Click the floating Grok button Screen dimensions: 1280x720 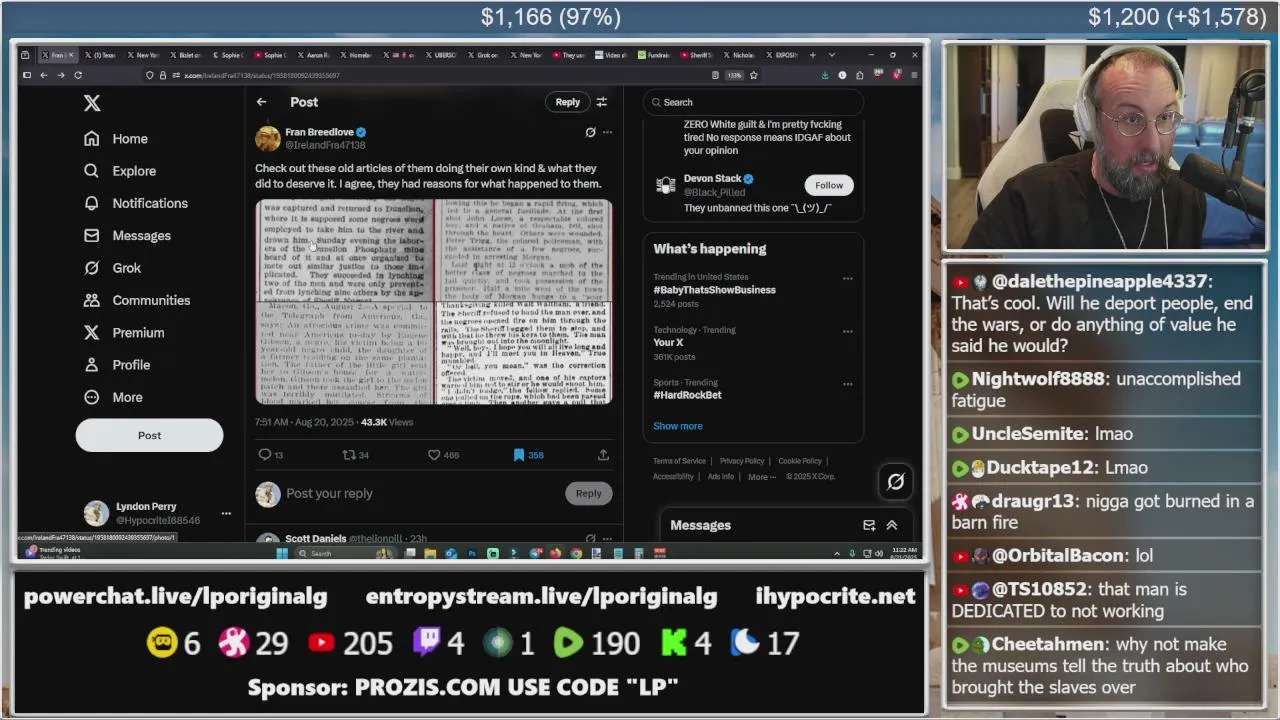pyautogui.click(x=896, y=482)
